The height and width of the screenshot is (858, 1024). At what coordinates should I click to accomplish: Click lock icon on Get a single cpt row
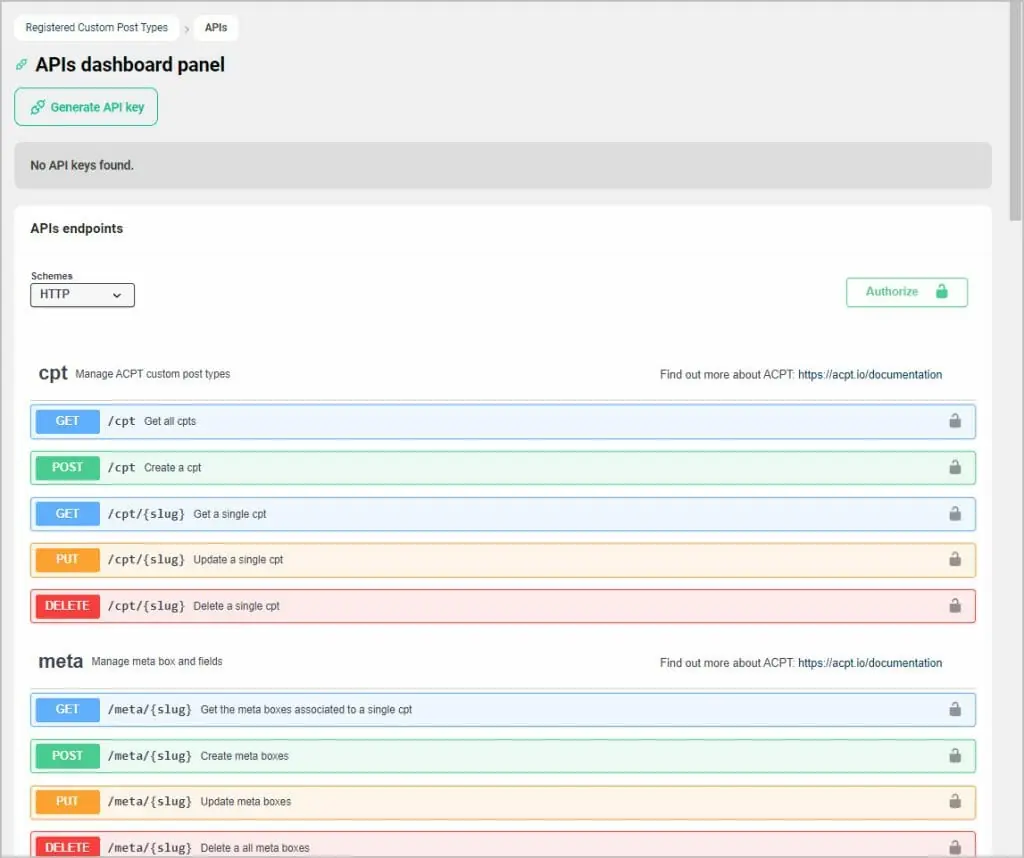tap(955, 513)
